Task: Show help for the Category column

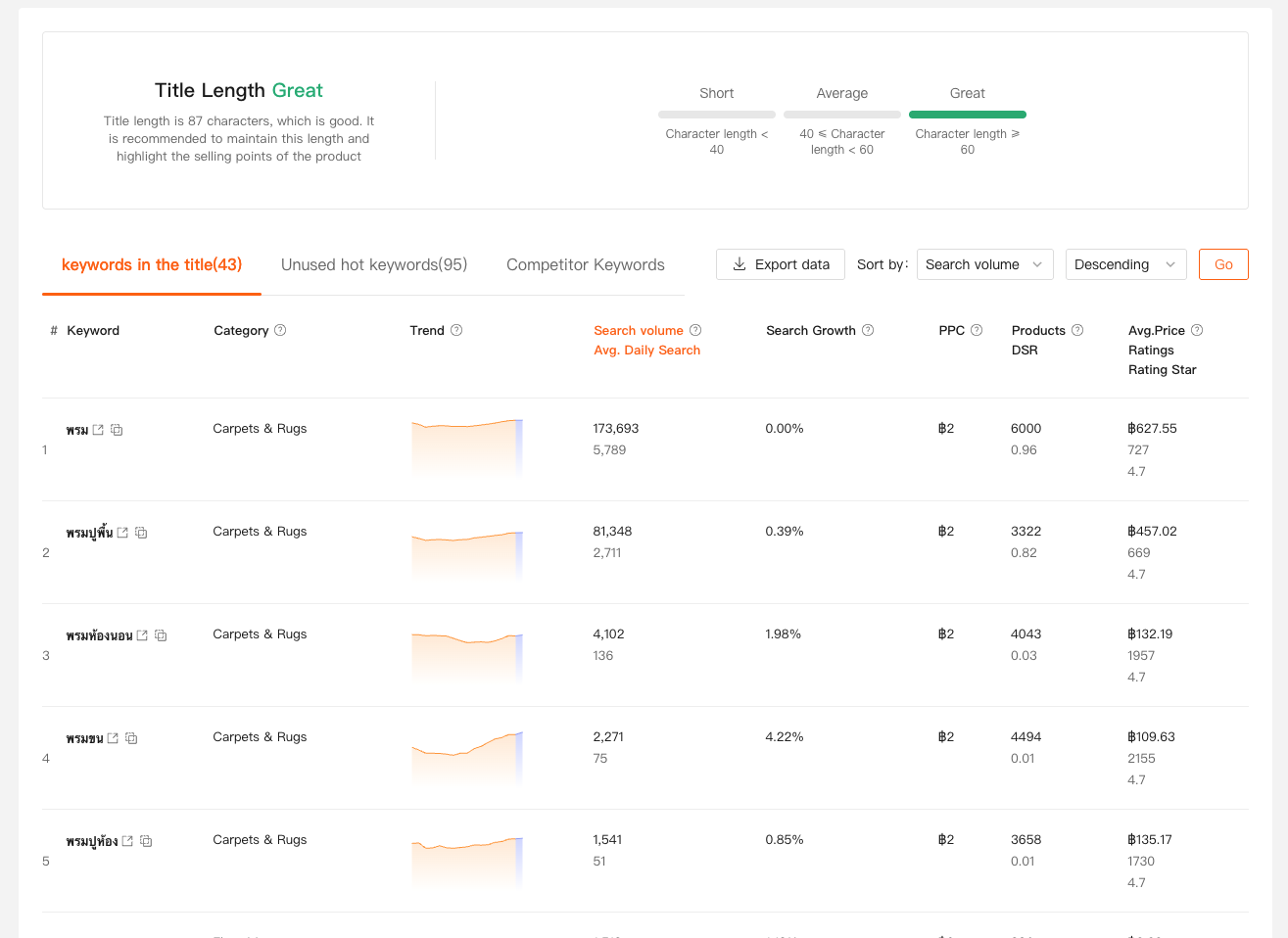Action: coord(280,330)
